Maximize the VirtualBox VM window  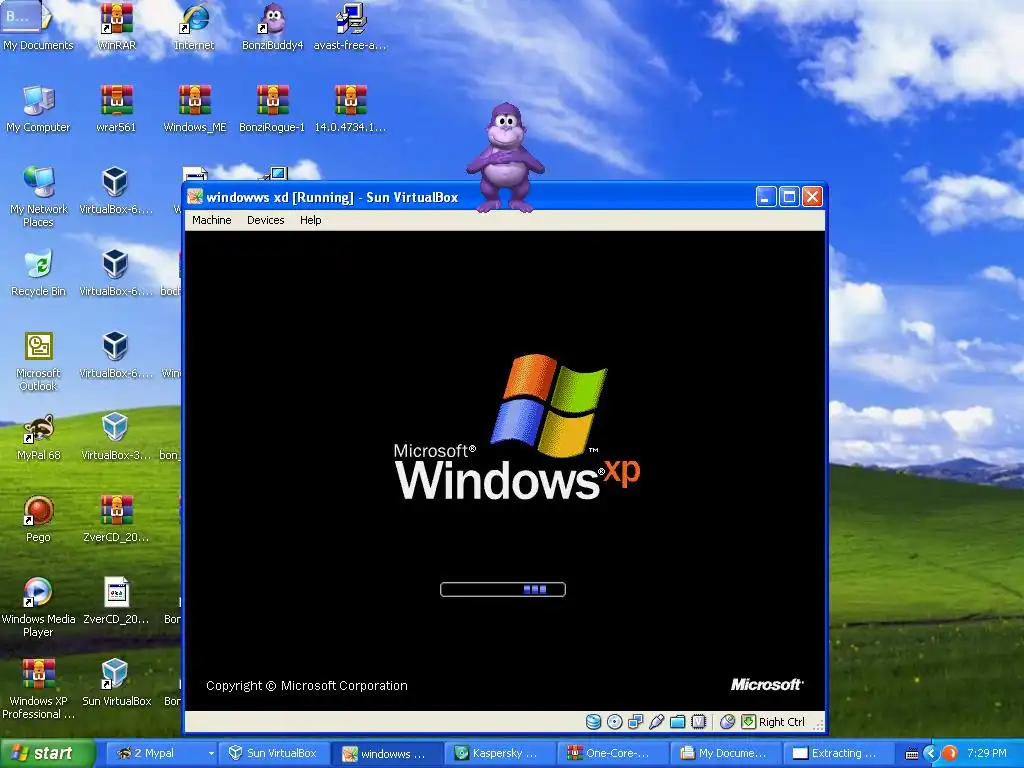point(789,197)
